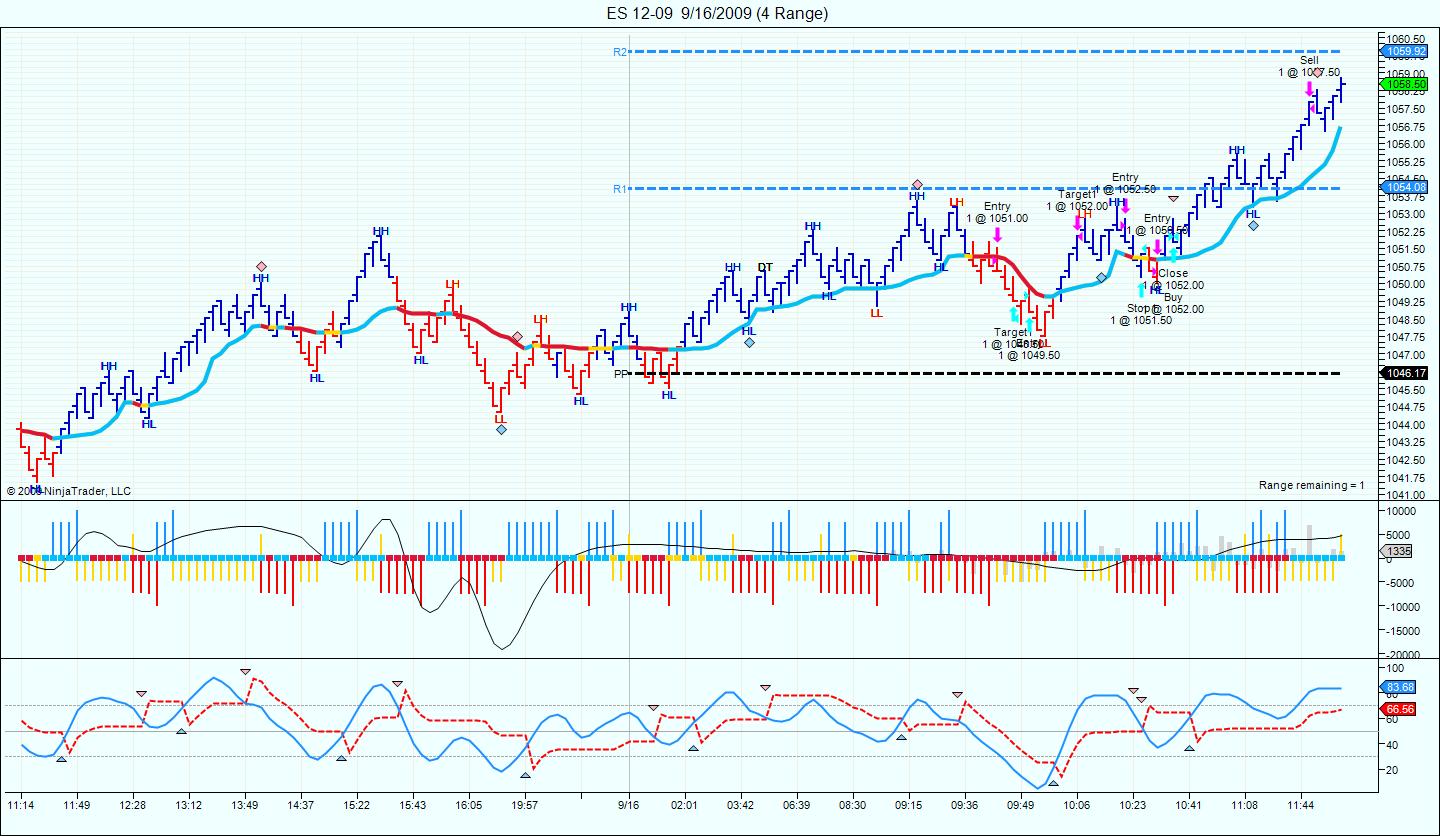Image resolution: width=1440 pixels, height=836 pixels.
Task: Select the 11:44 time axis label
Action: [1301, 804]
